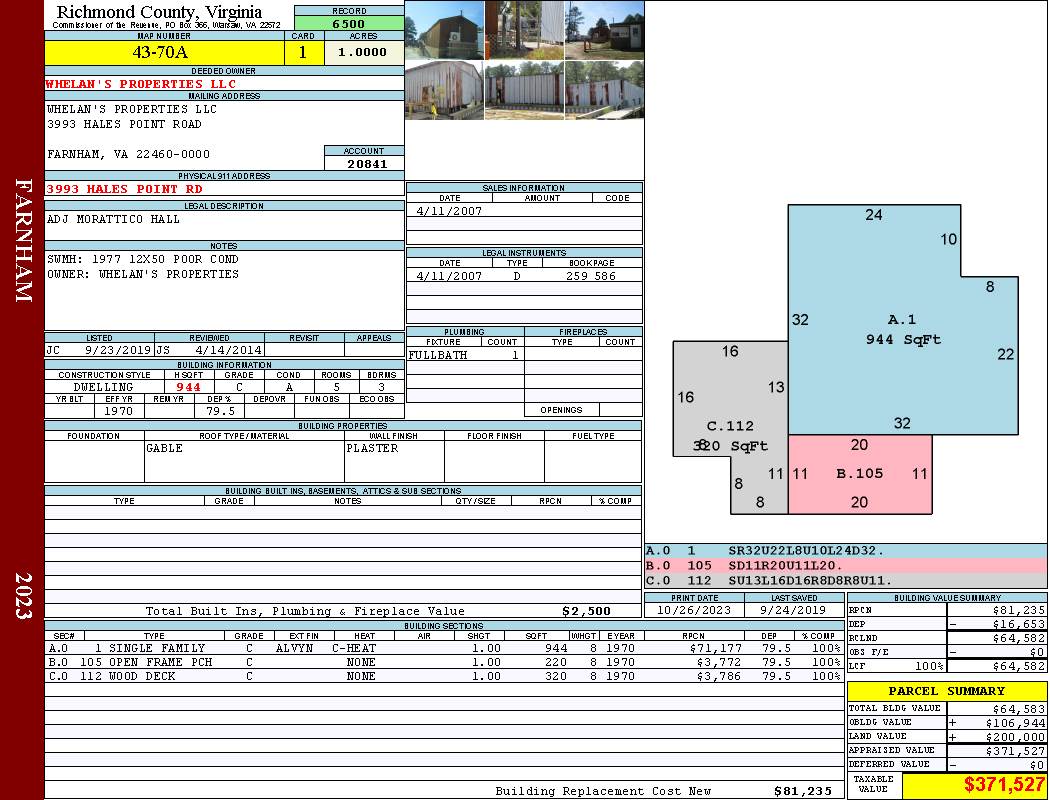Open the bottom-left white shed photo thumbnail

pyautogui.click(x=445, y=90)
